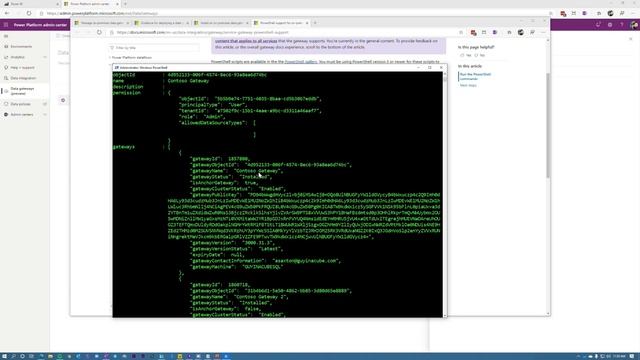This screenshot has height=360, width=640.
Task: Open a new tab in the rear browser
Action: point(125,4)
